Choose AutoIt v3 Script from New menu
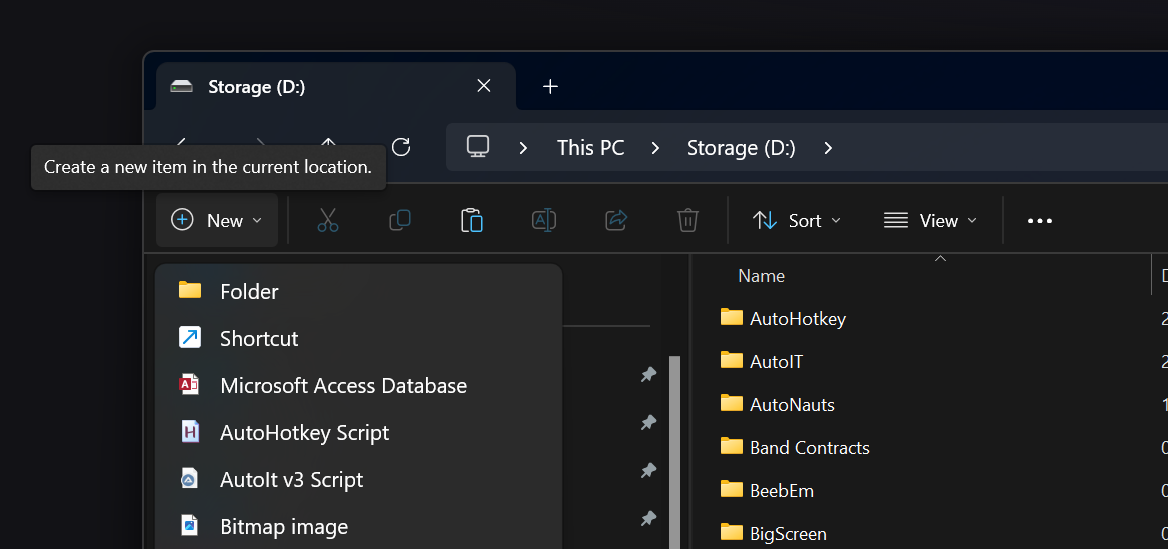 358,479
